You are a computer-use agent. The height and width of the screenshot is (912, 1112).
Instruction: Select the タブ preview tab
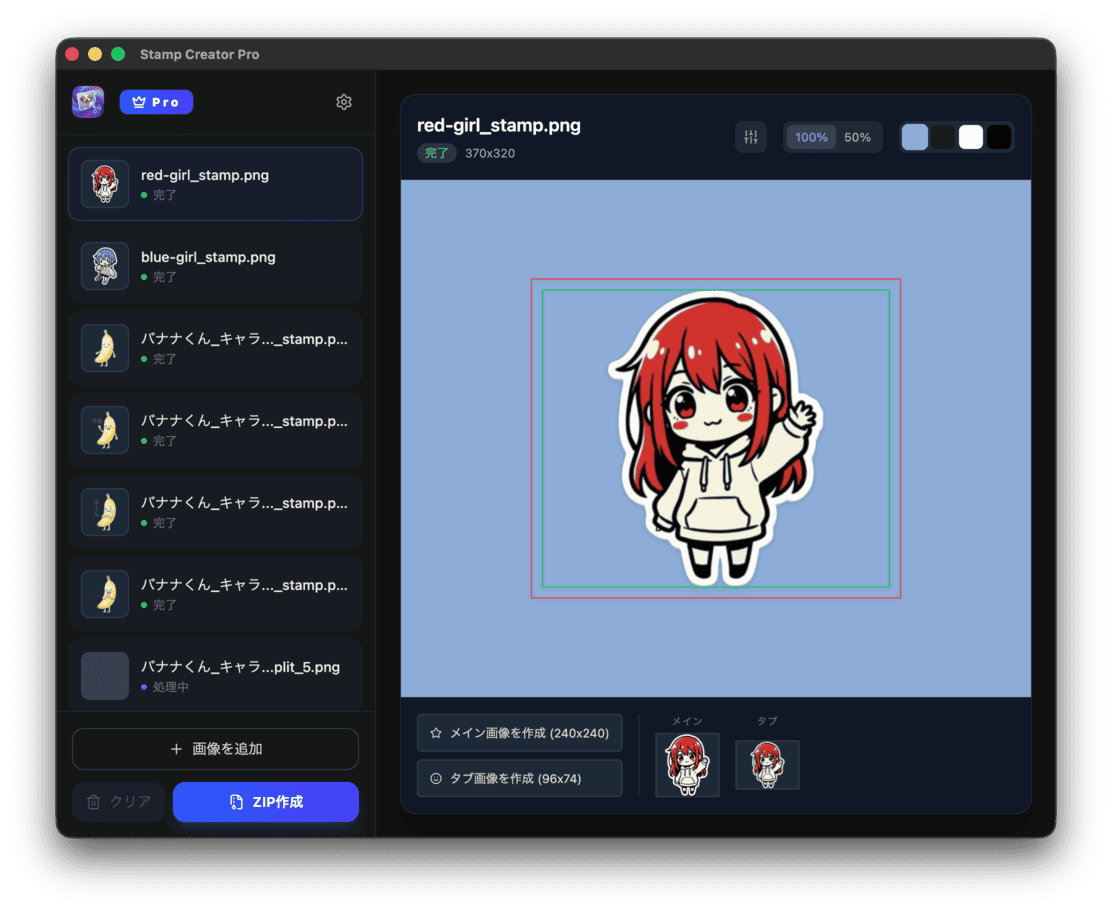(x=767, y=765)
